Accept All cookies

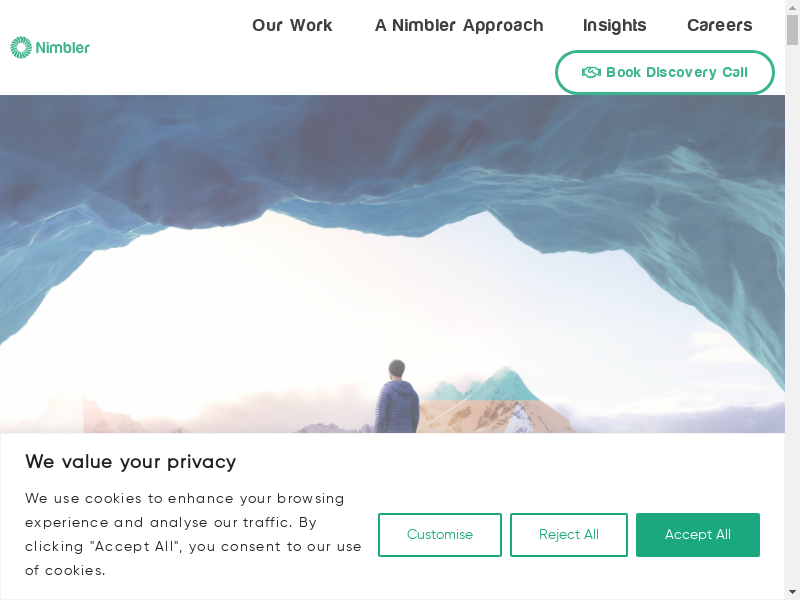698,535
